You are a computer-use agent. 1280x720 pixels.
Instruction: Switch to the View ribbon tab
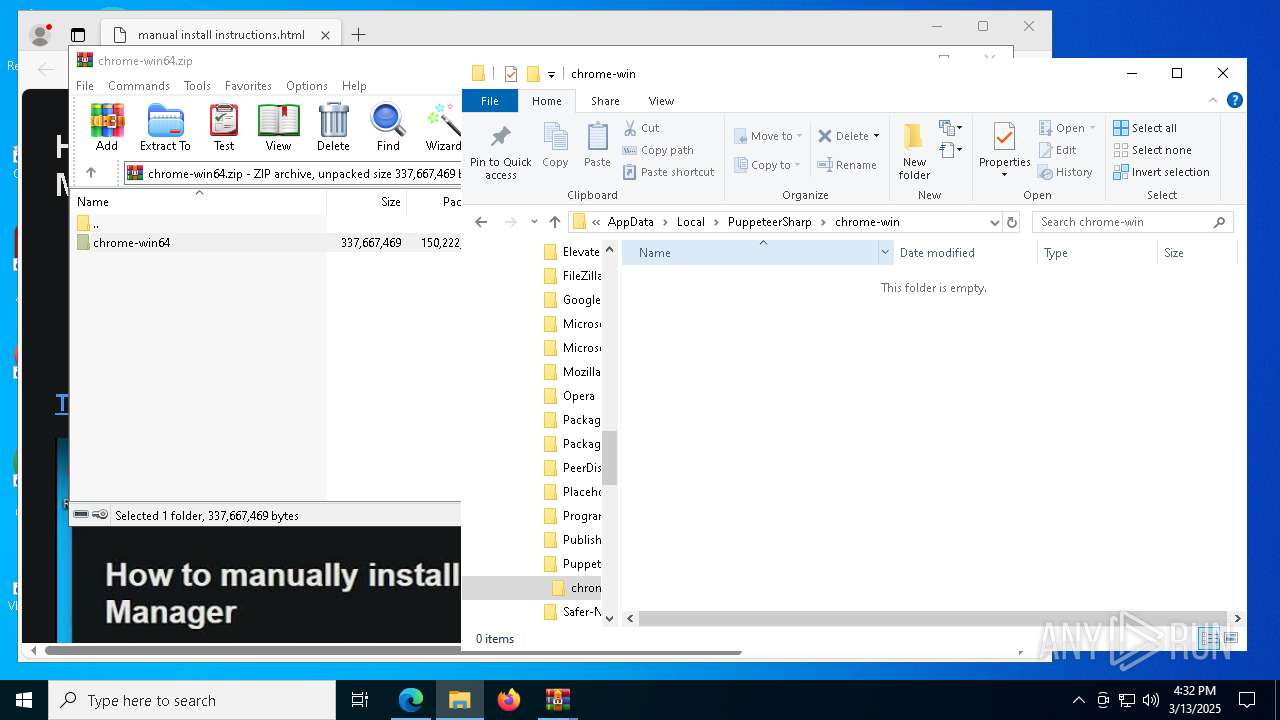point(661,101)
